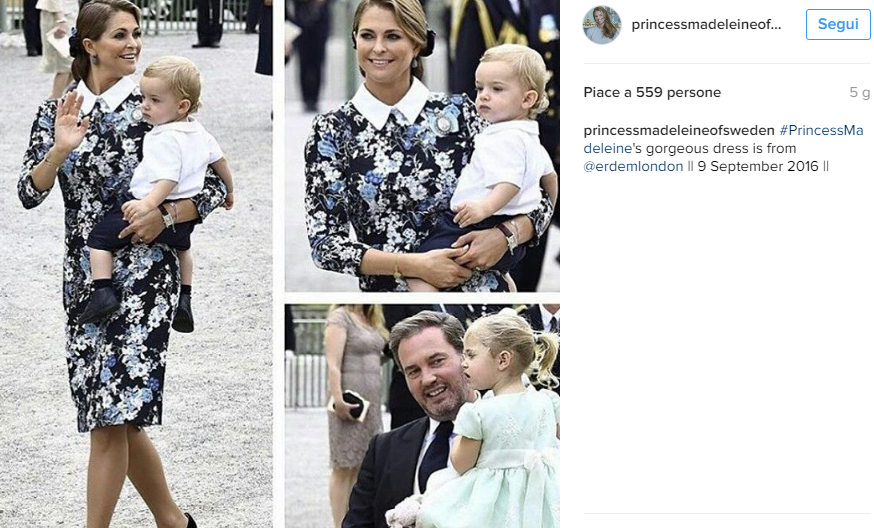Click the Segui follow button
Image resolution: width=874 pixels, height=528 pixels.
click(x=838, y=25)
